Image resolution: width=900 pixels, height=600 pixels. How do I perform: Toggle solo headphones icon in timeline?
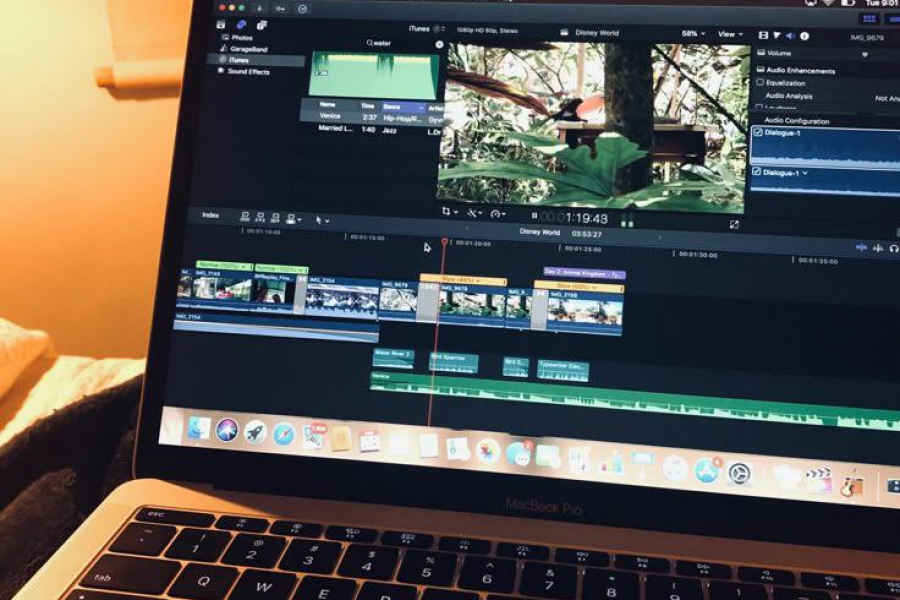coord(894,248)
